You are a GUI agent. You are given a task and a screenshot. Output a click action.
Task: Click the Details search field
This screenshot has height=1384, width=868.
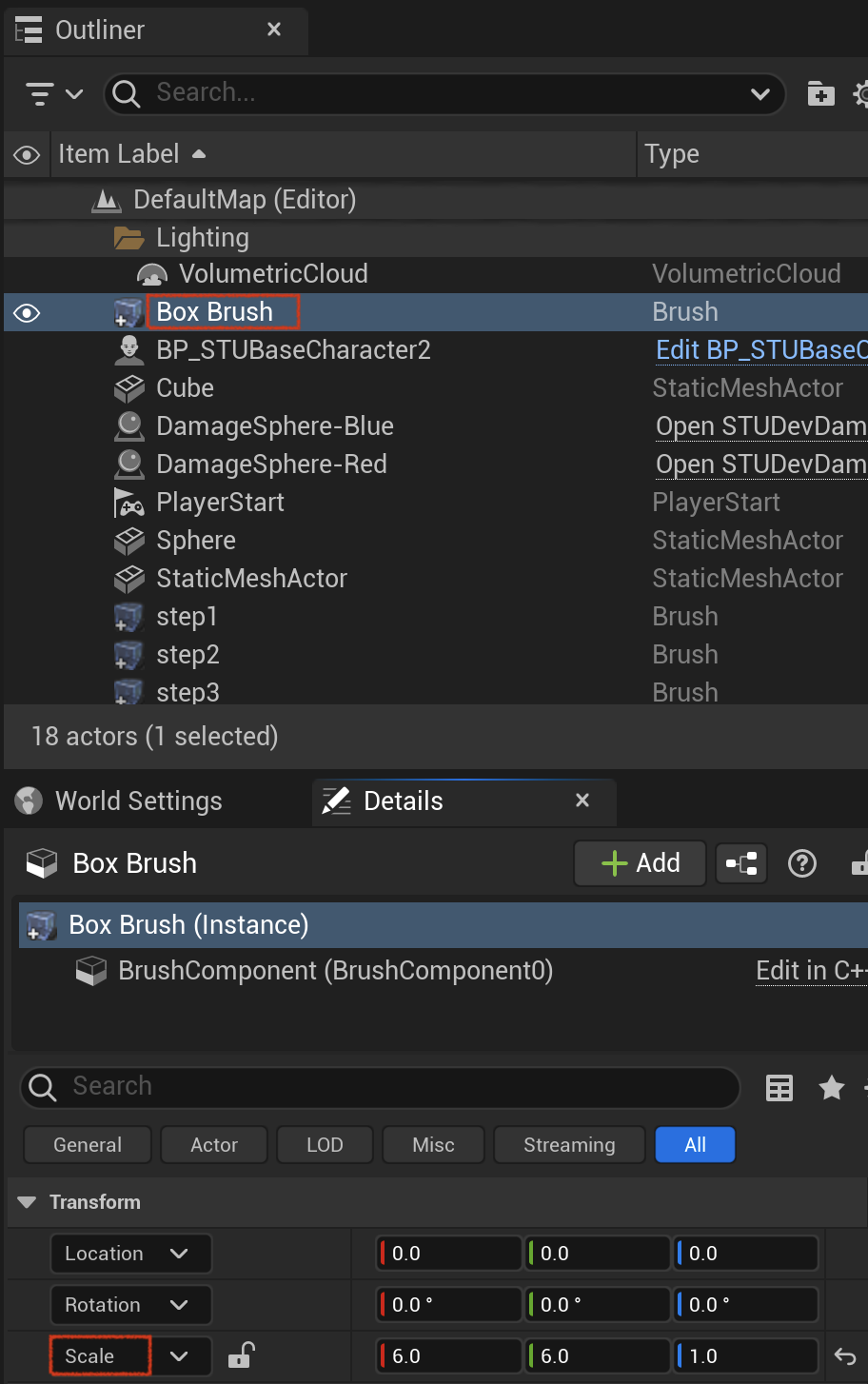(x=380, y=1087)
